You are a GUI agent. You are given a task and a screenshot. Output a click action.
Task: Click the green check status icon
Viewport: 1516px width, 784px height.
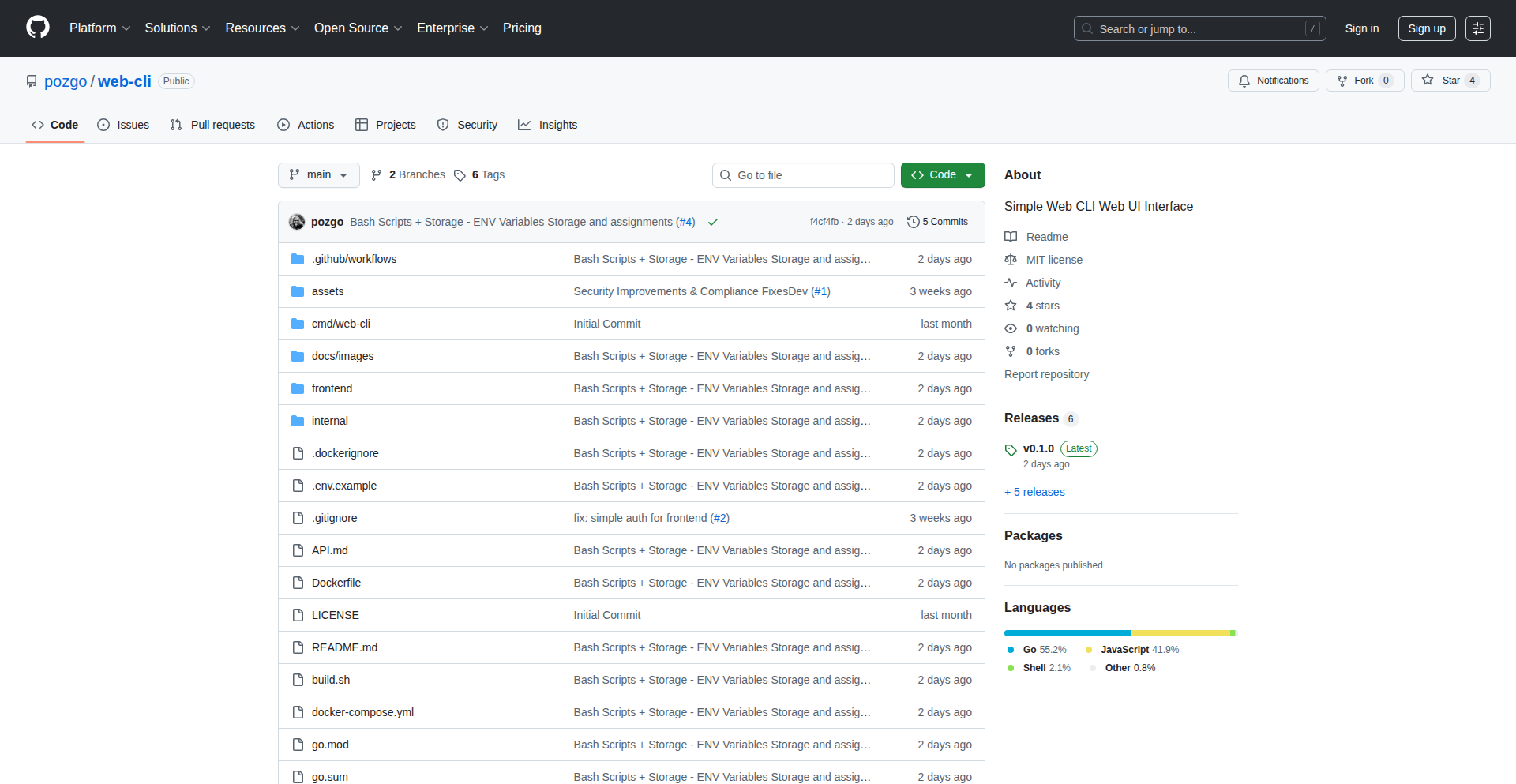pos(713,222)
